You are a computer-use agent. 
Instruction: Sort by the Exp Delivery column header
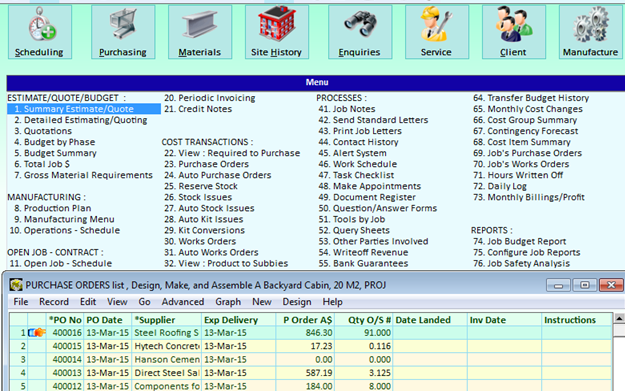pos(238,320)
